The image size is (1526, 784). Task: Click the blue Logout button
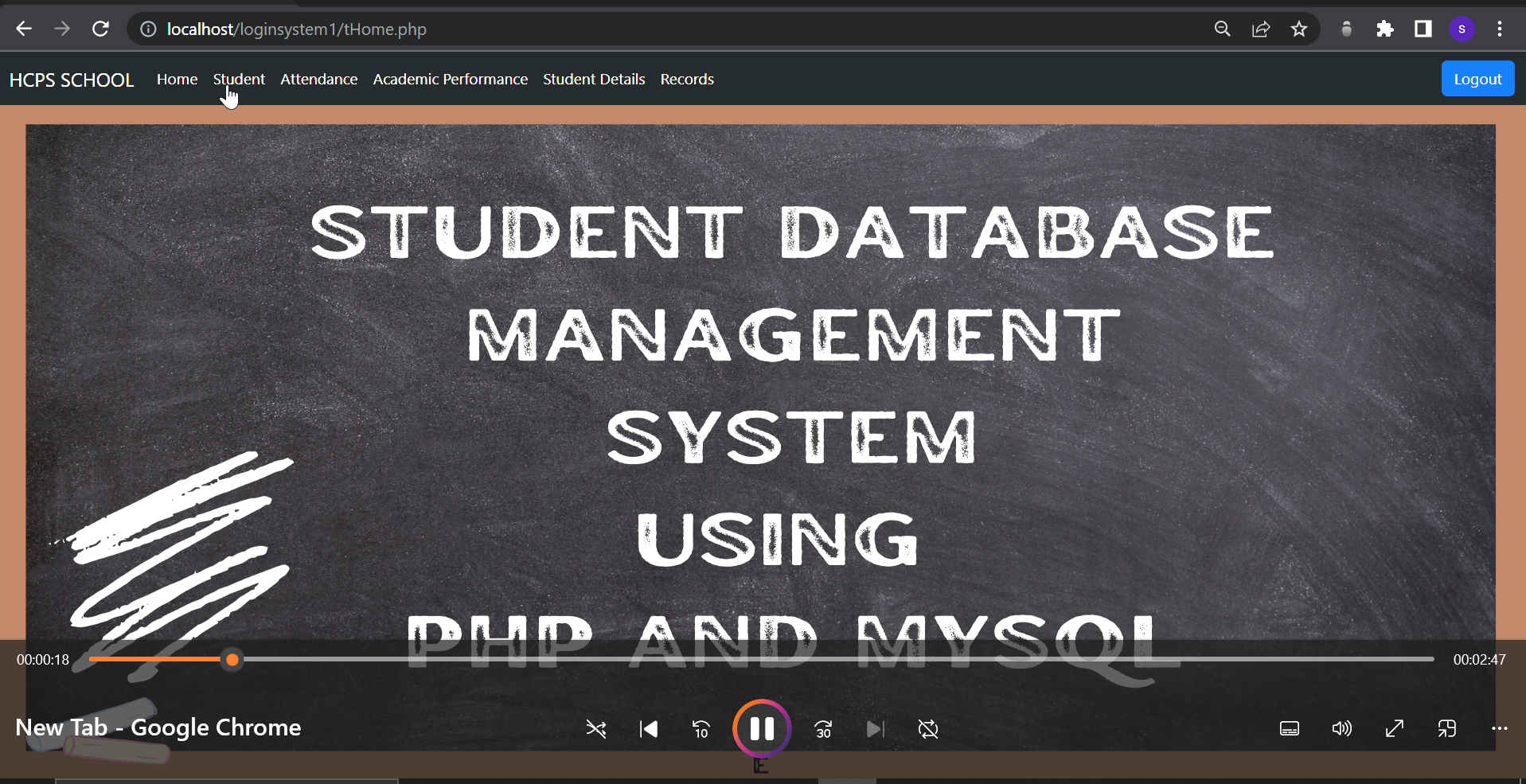pyautogui.click(x=1477, y=79)
